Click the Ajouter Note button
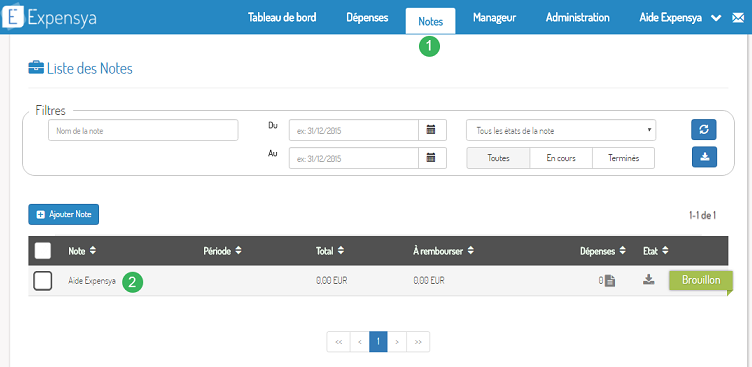 click(63, 214)
